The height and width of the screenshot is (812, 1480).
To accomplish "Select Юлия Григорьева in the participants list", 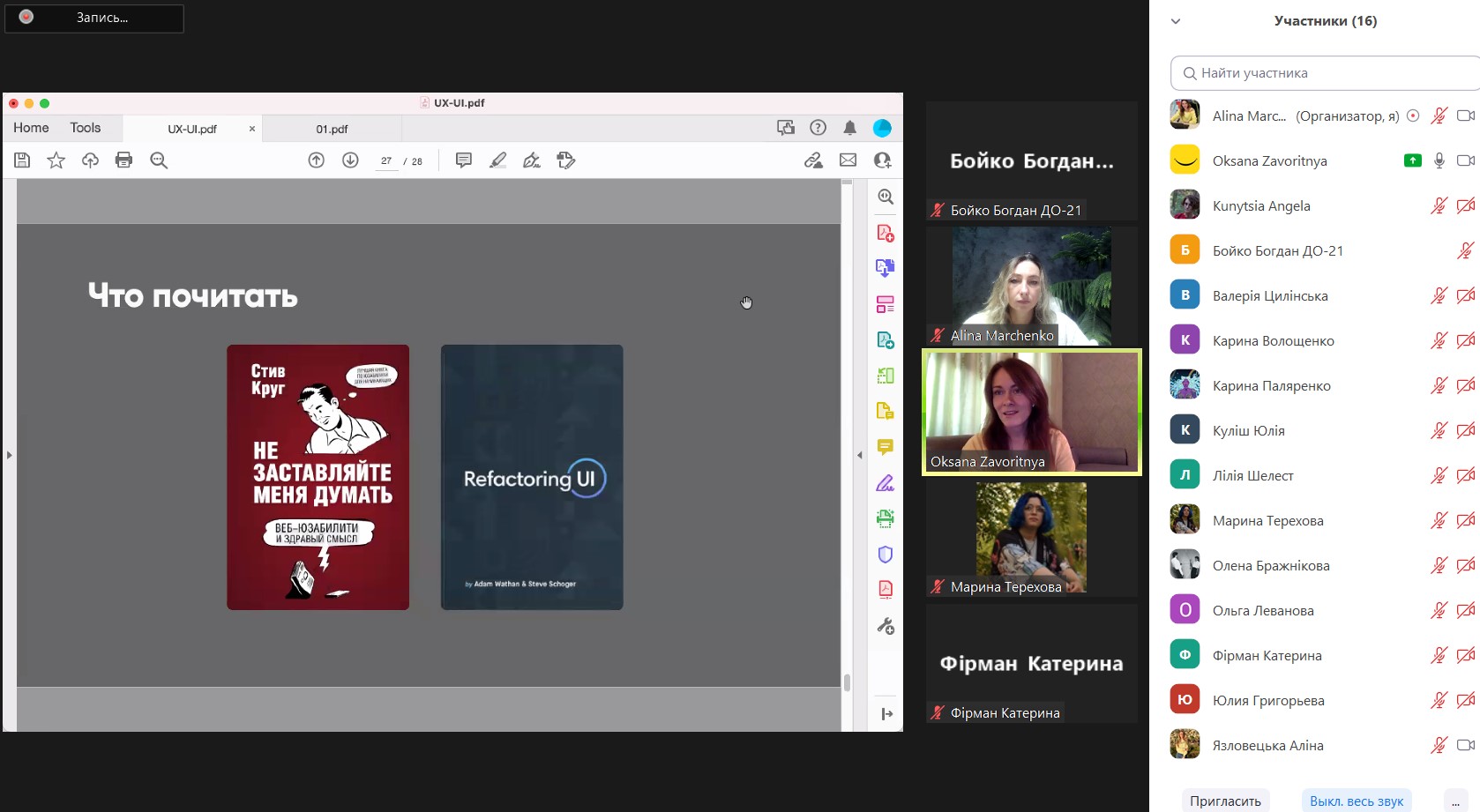I will pyautogui.click(x=1323, y=700).
